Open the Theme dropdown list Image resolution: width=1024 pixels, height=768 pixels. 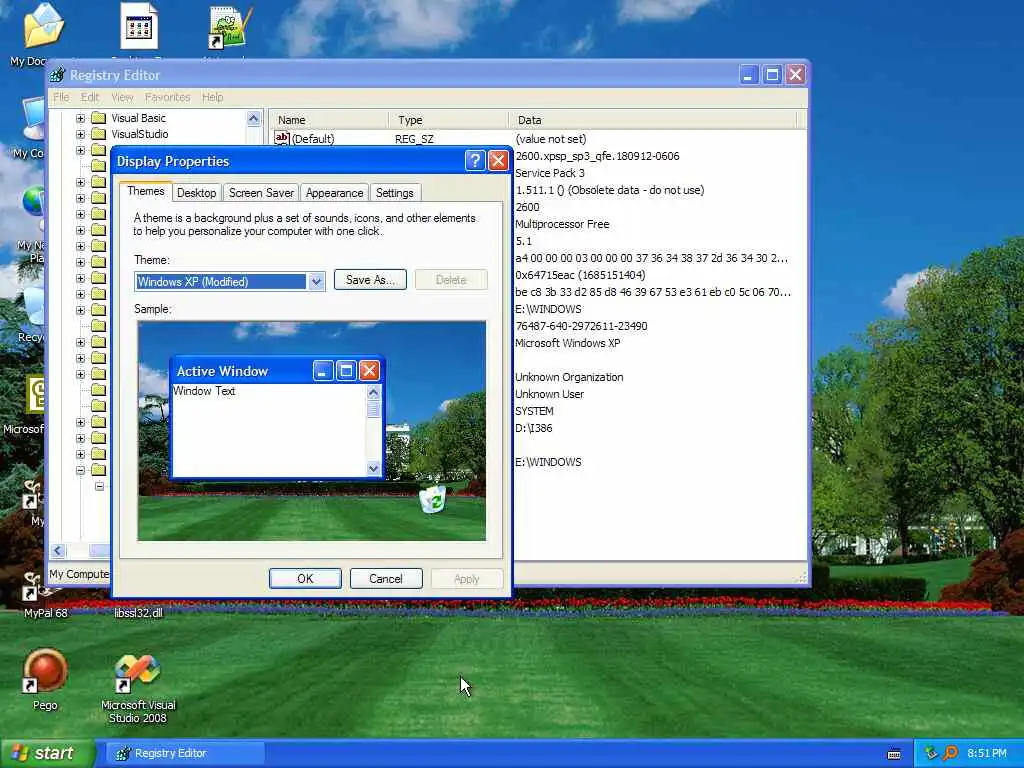click(x=316, y=281)
